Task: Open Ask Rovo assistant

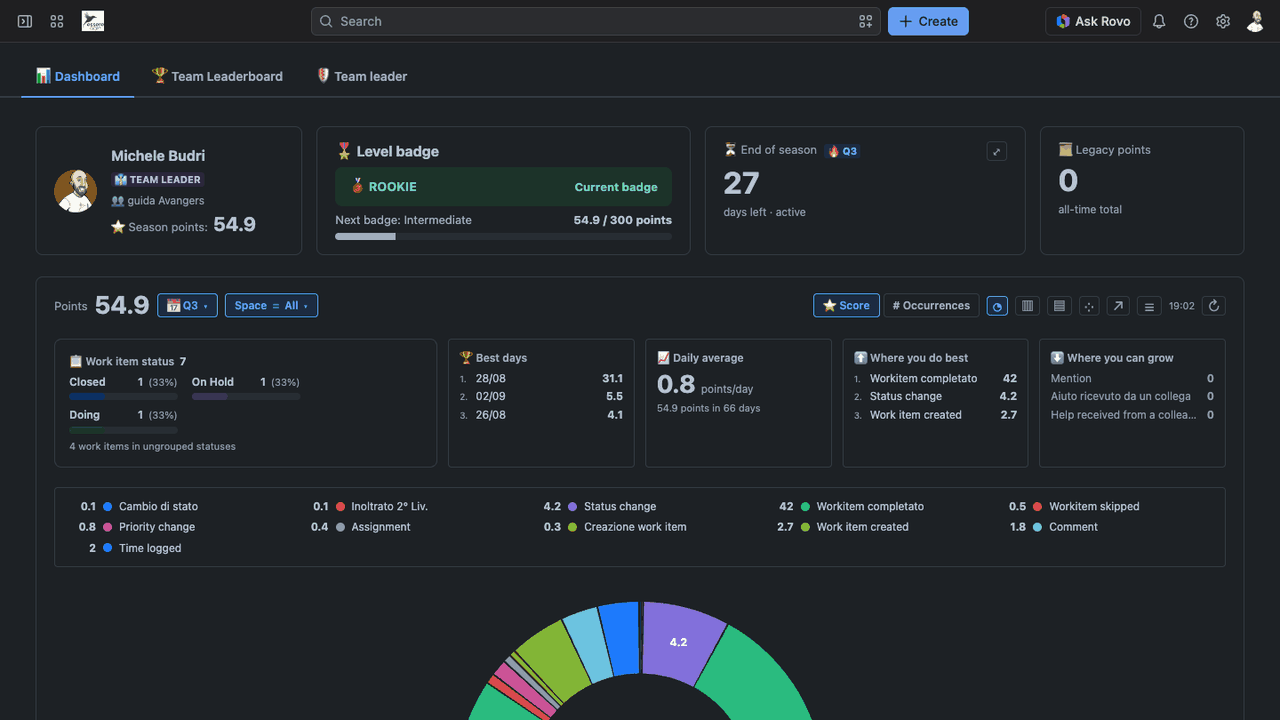Action: pos(1094,21)
